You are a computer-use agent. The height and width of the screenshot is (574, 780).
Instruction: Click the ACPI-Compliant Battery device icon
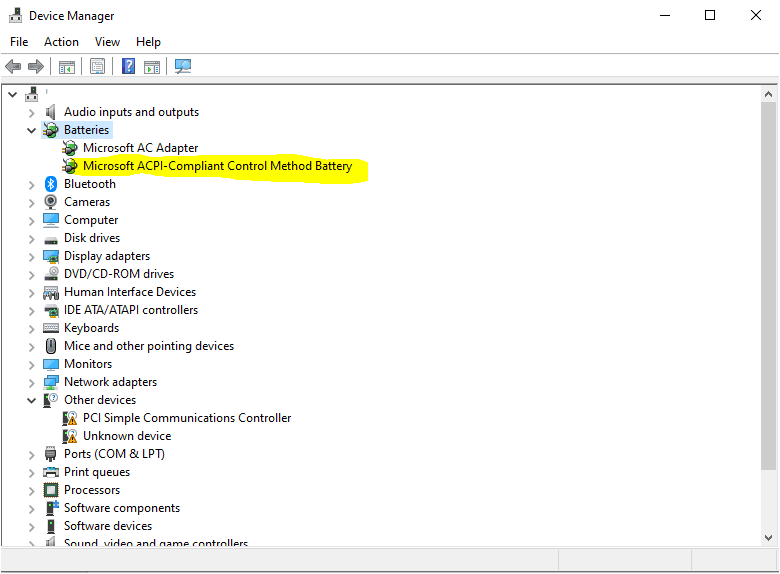(x=70, y=166)
